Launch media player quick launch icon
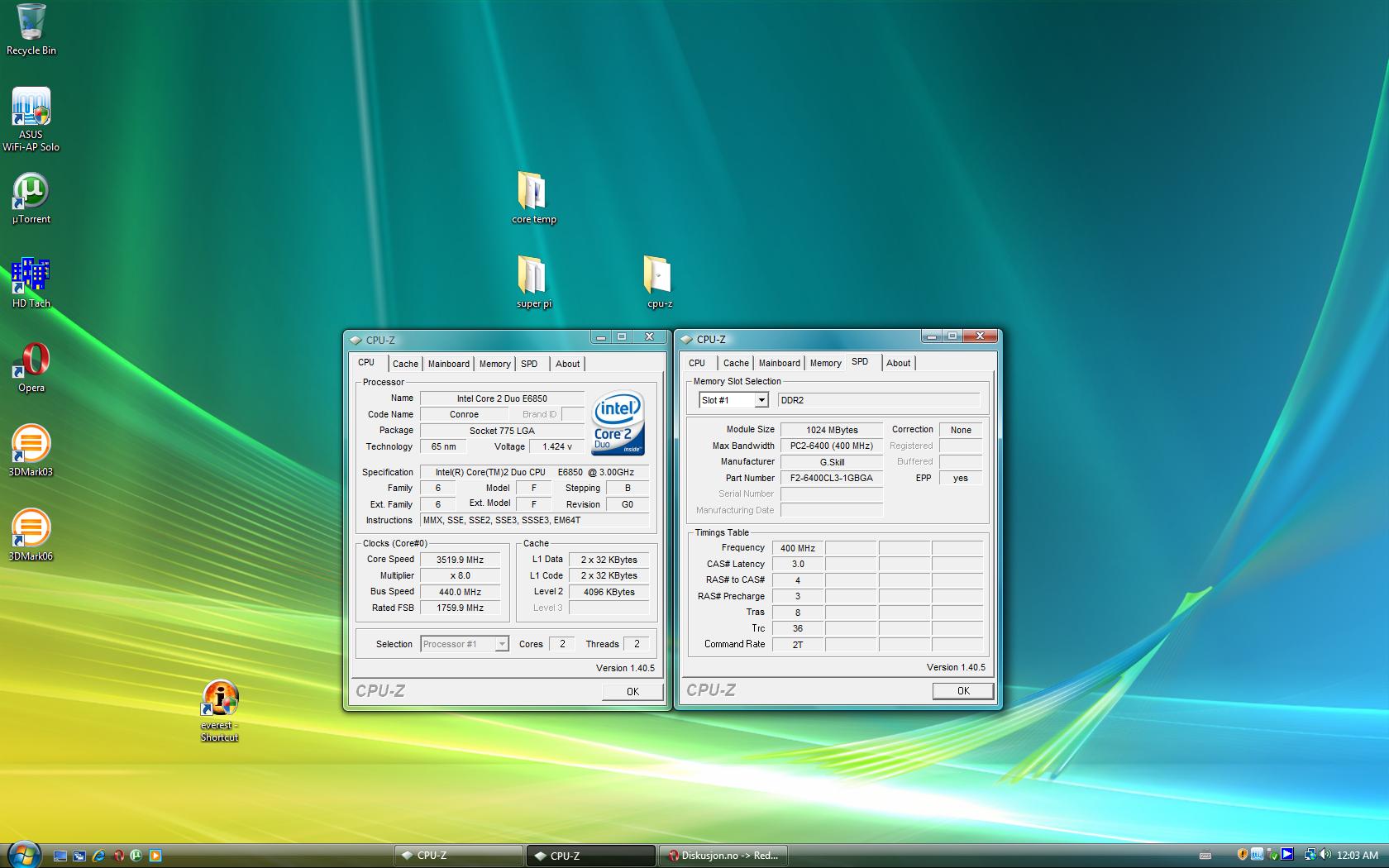This screenshot has height=868, width=1389. pos(155,856)
